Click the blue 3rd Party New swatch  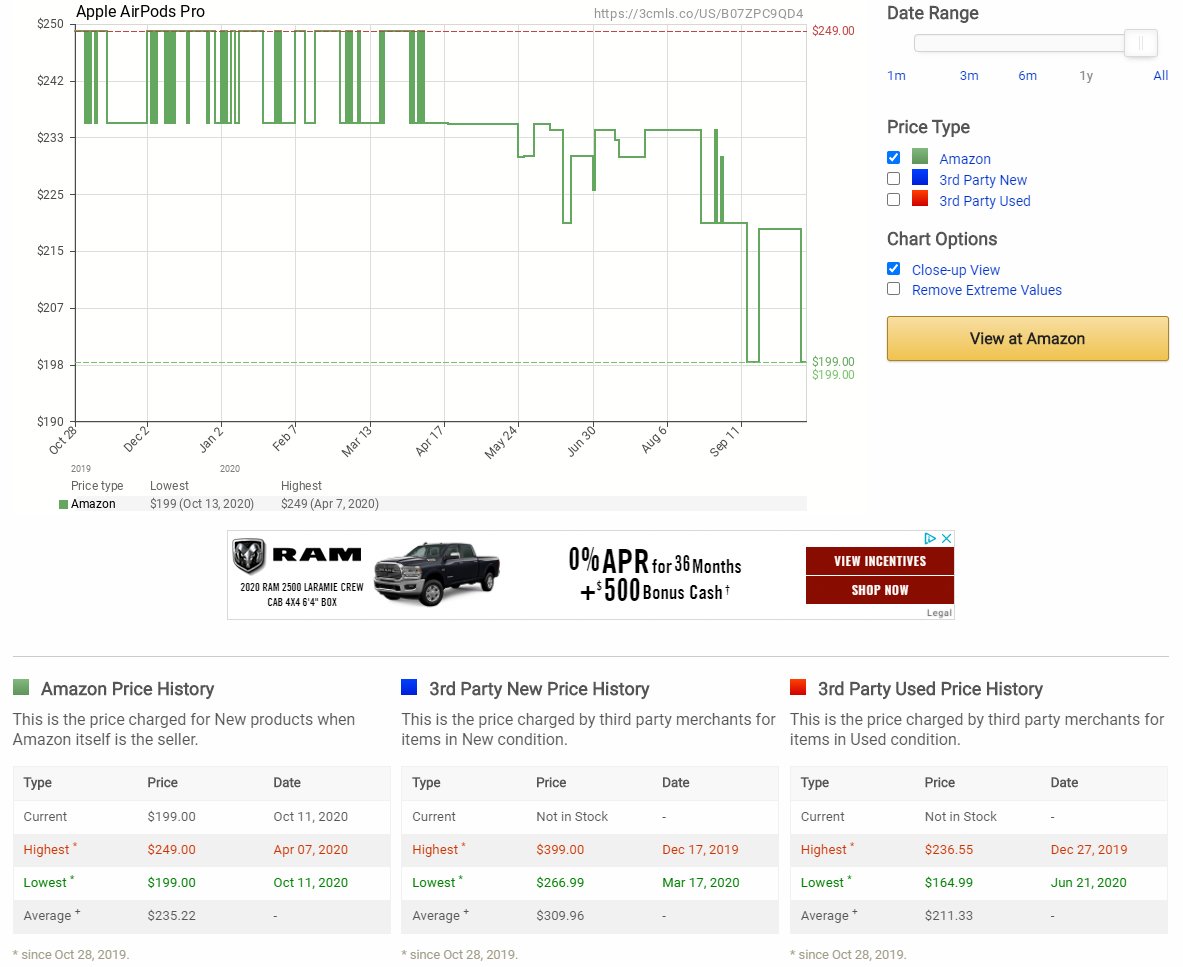tap(920, 177)
